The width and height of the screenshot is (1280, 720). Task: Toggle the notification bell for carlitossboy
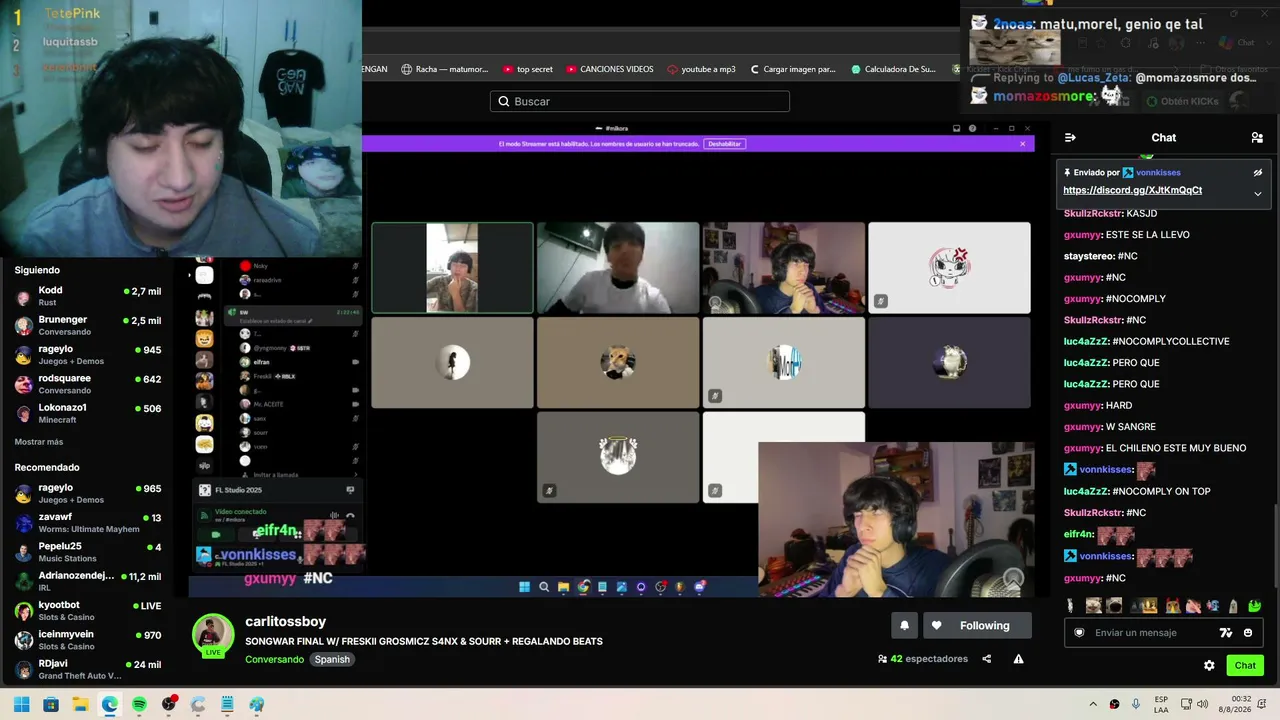pyautogui.click(x=904, y=626)
